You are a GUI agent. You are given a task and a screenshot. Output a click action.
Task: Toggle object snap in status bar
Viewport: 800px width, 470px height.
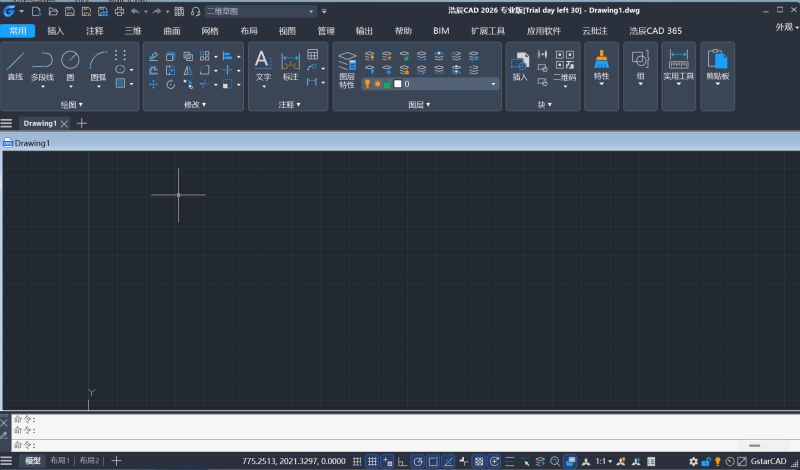(x=433, y=461)
